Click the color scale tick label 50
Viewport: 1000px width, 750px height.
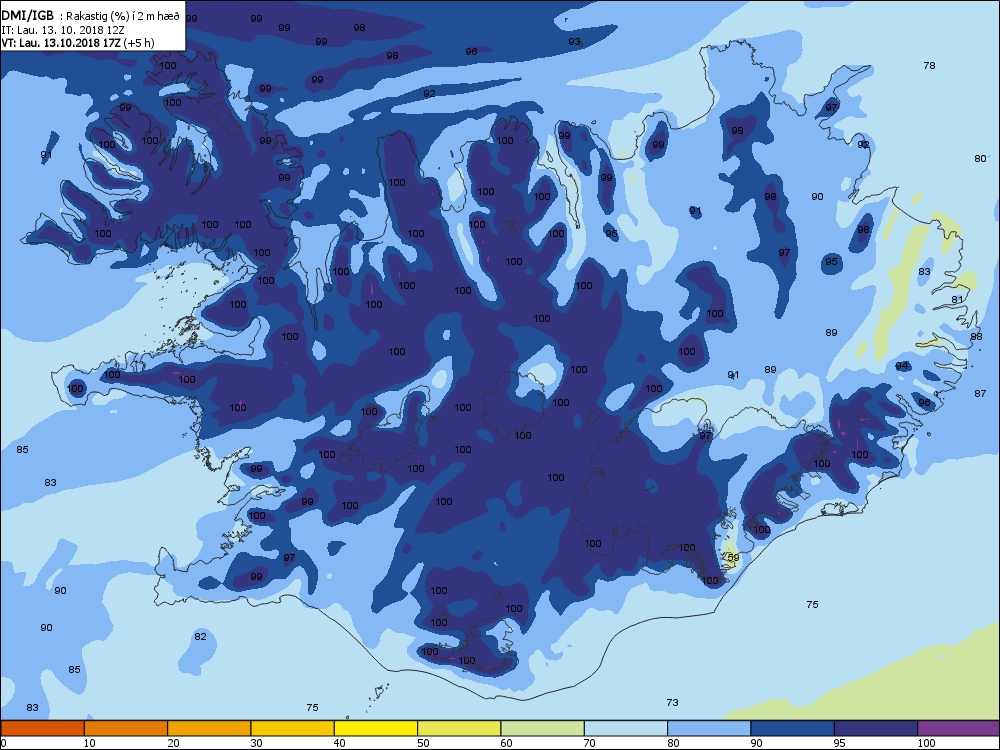point(423,743)
